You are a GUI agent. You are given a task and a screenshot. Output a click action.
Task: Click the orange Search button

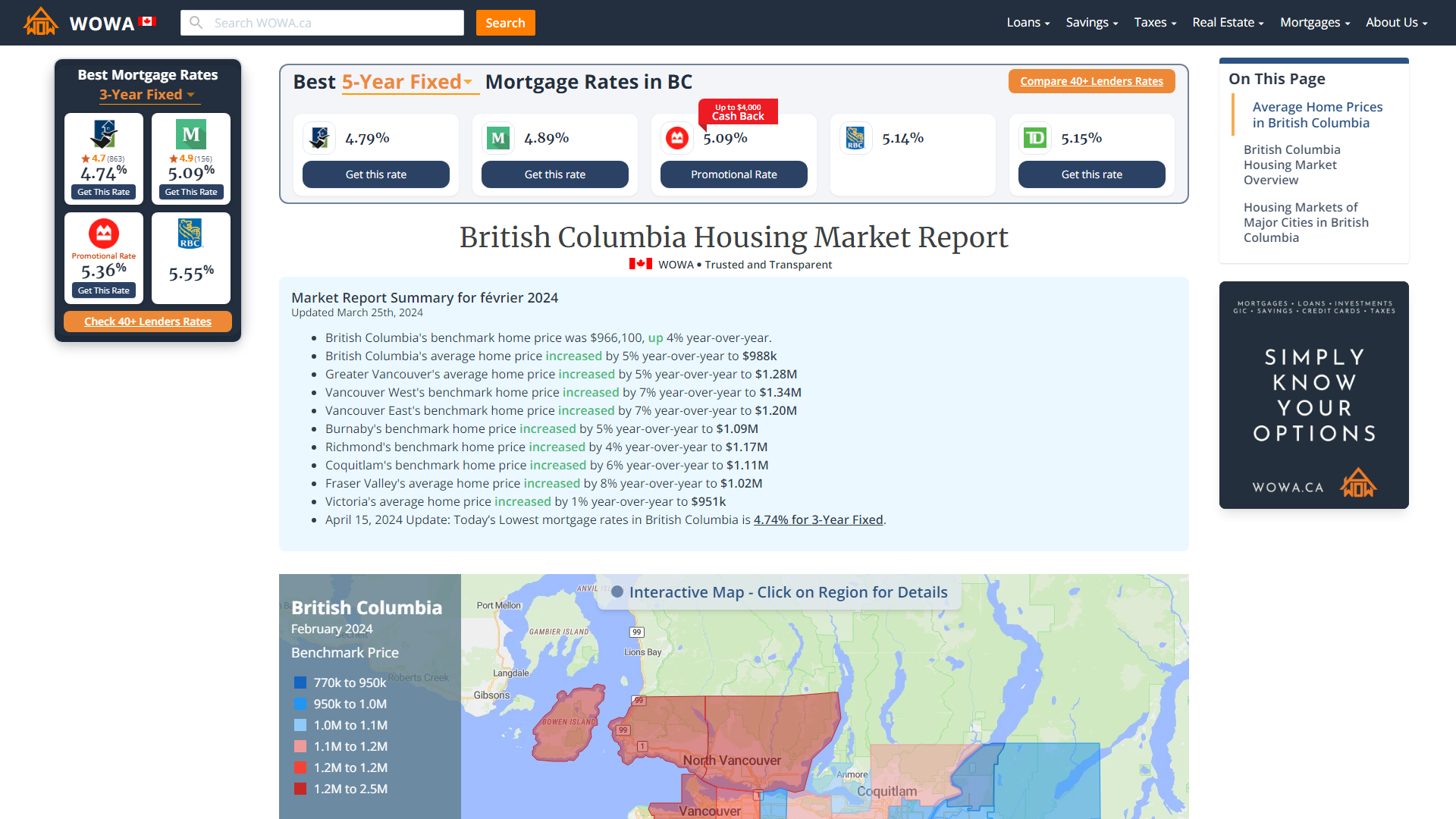505,23
